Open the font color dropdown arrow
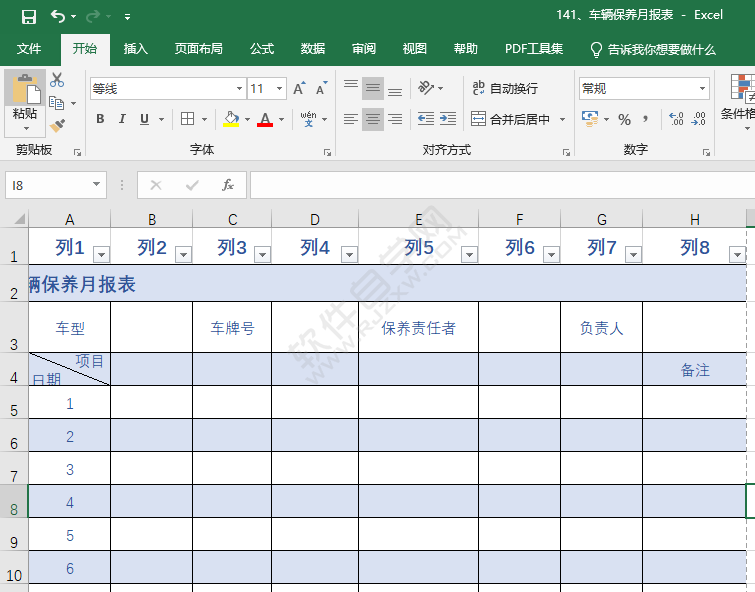 coord(281,119)
